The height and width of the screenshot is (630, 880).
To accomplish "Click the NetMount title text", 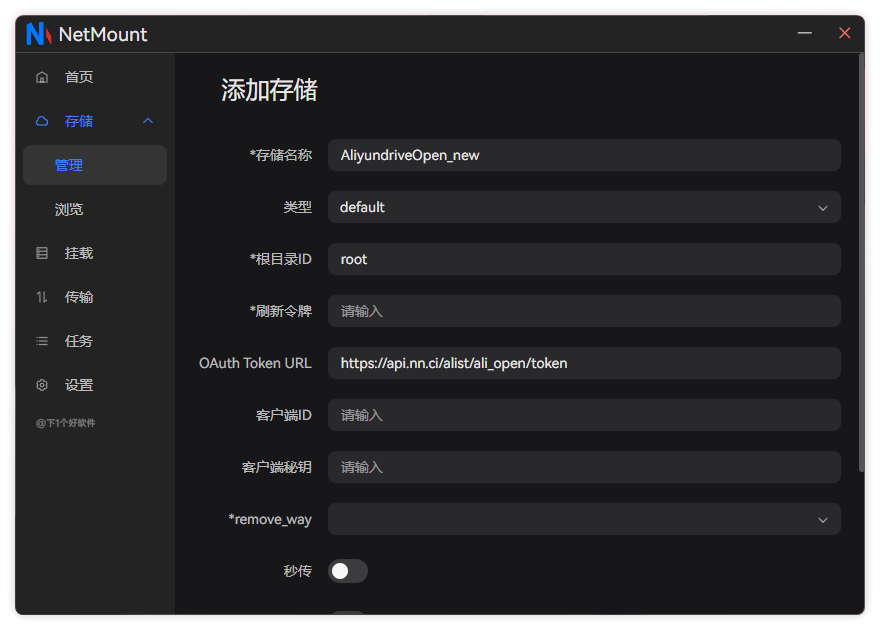I will tap(103, 34).
